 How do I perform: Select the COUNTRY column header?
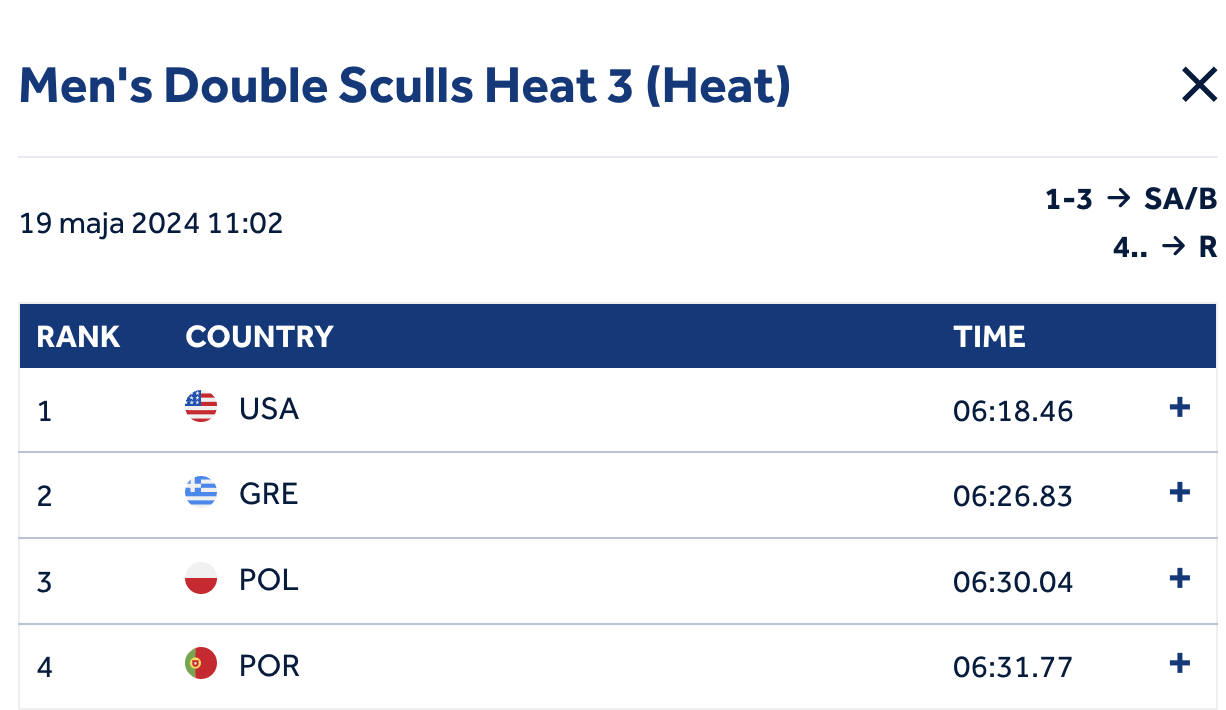pyautogui.click(x=259, y=336)
